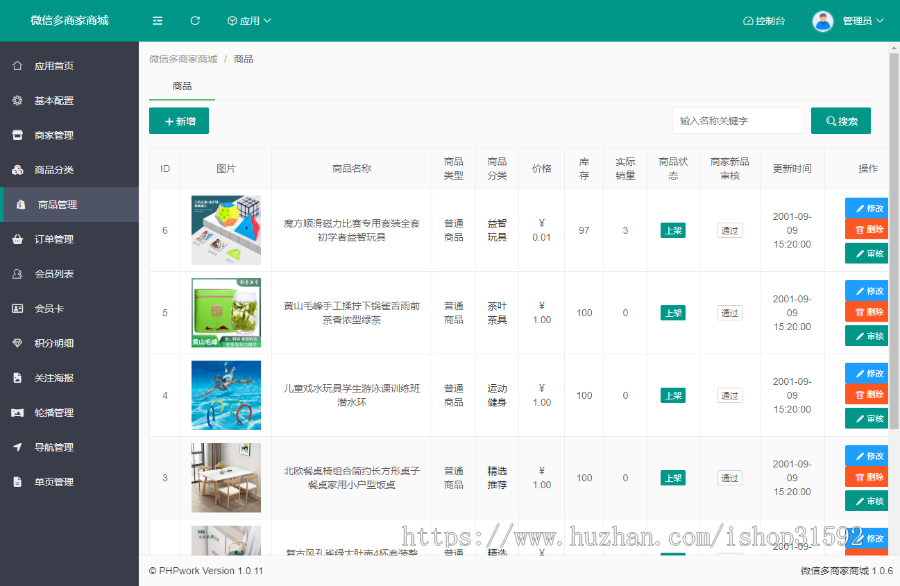Toggle 通过 review status for 黄山毛峰 tea

click(x=730, y=313)
